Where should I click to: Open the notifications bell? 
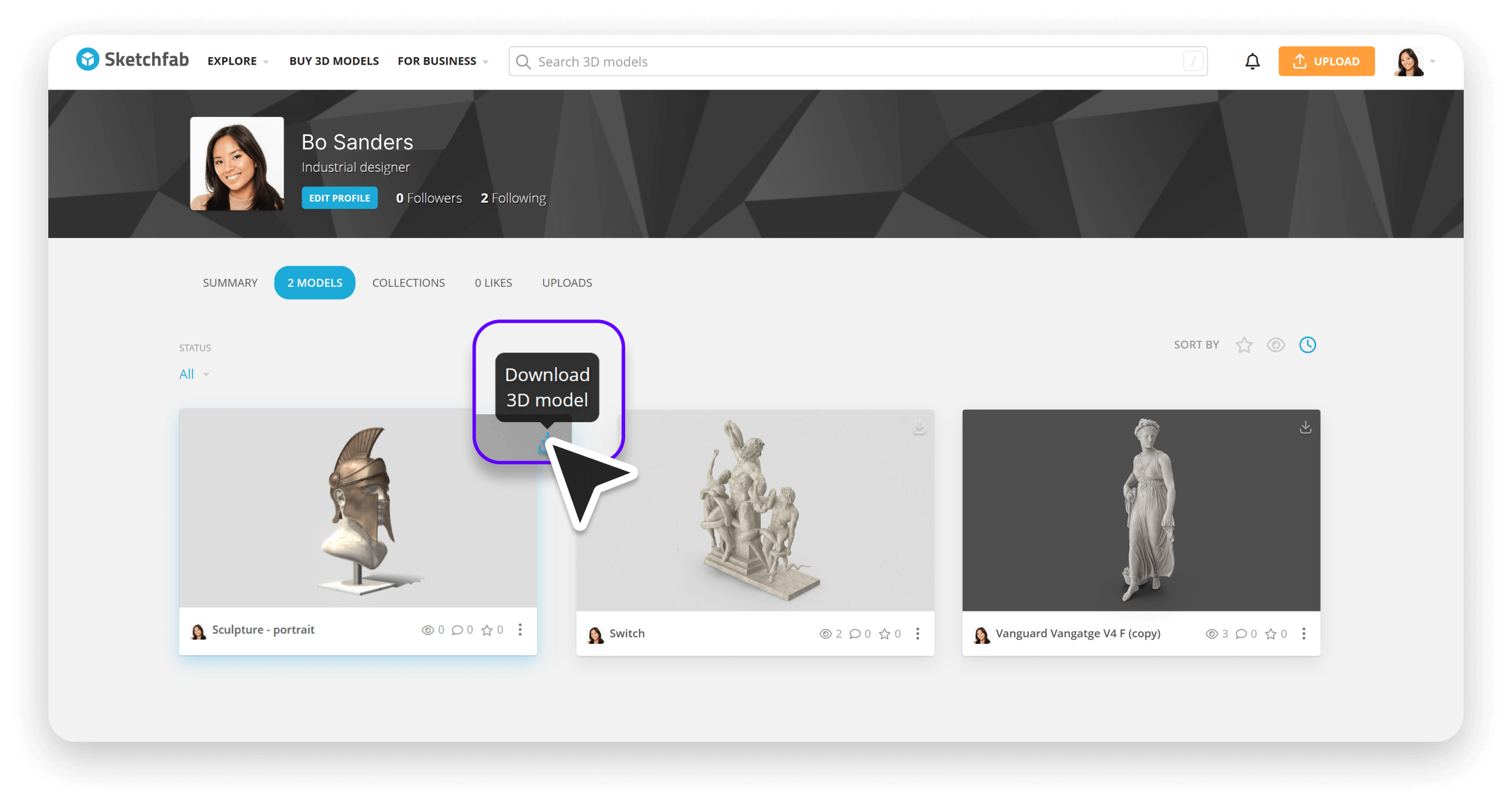point(1252,61)
